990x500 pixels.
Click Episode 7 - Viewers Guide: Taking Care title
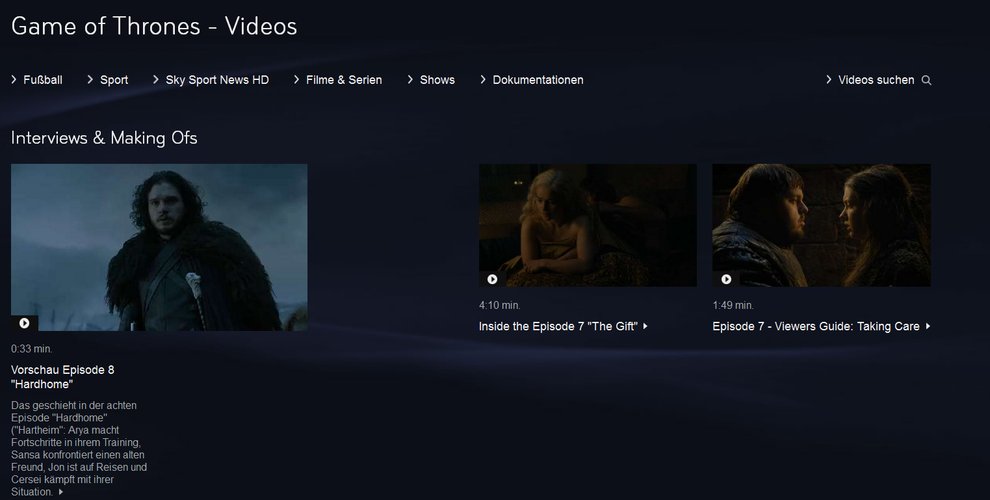click(816, 326)
